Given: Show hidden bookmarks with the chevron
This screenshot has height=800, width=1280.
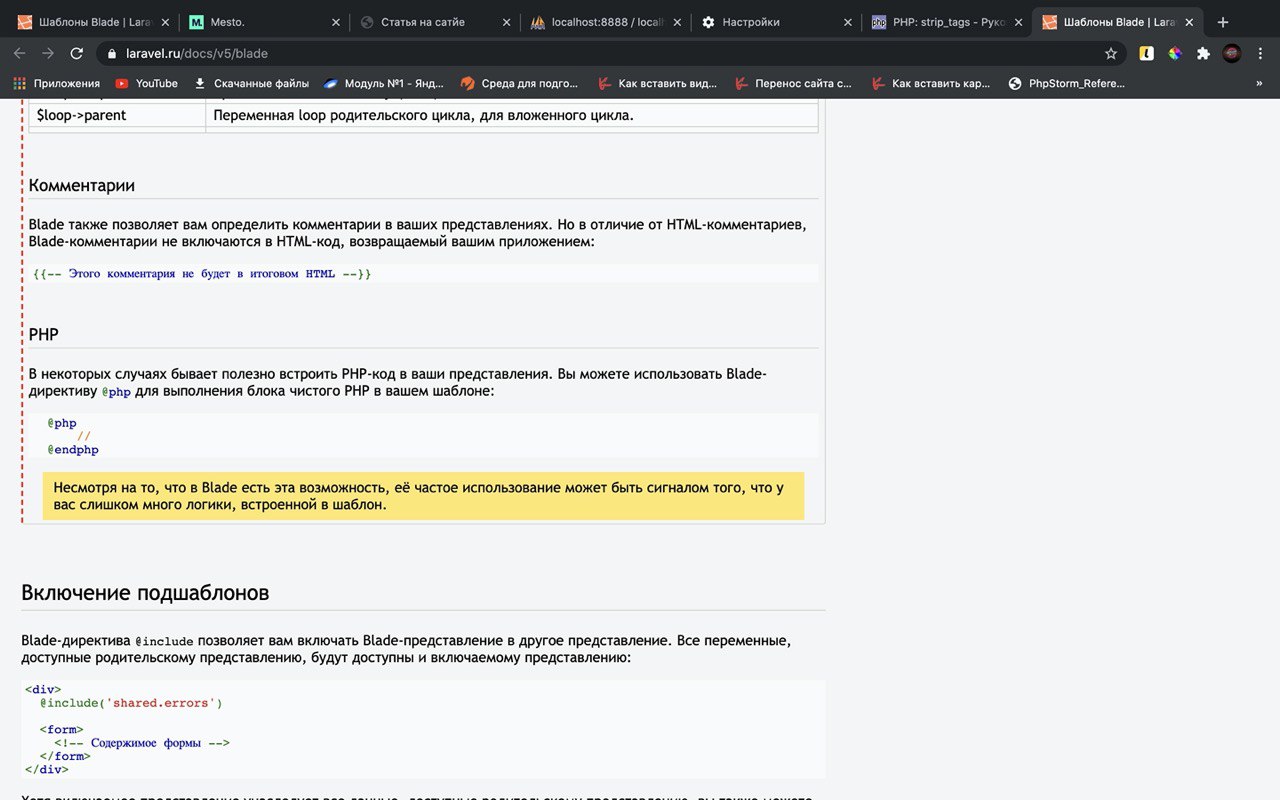Looking at the screenshot, I should click(1259, 84).
